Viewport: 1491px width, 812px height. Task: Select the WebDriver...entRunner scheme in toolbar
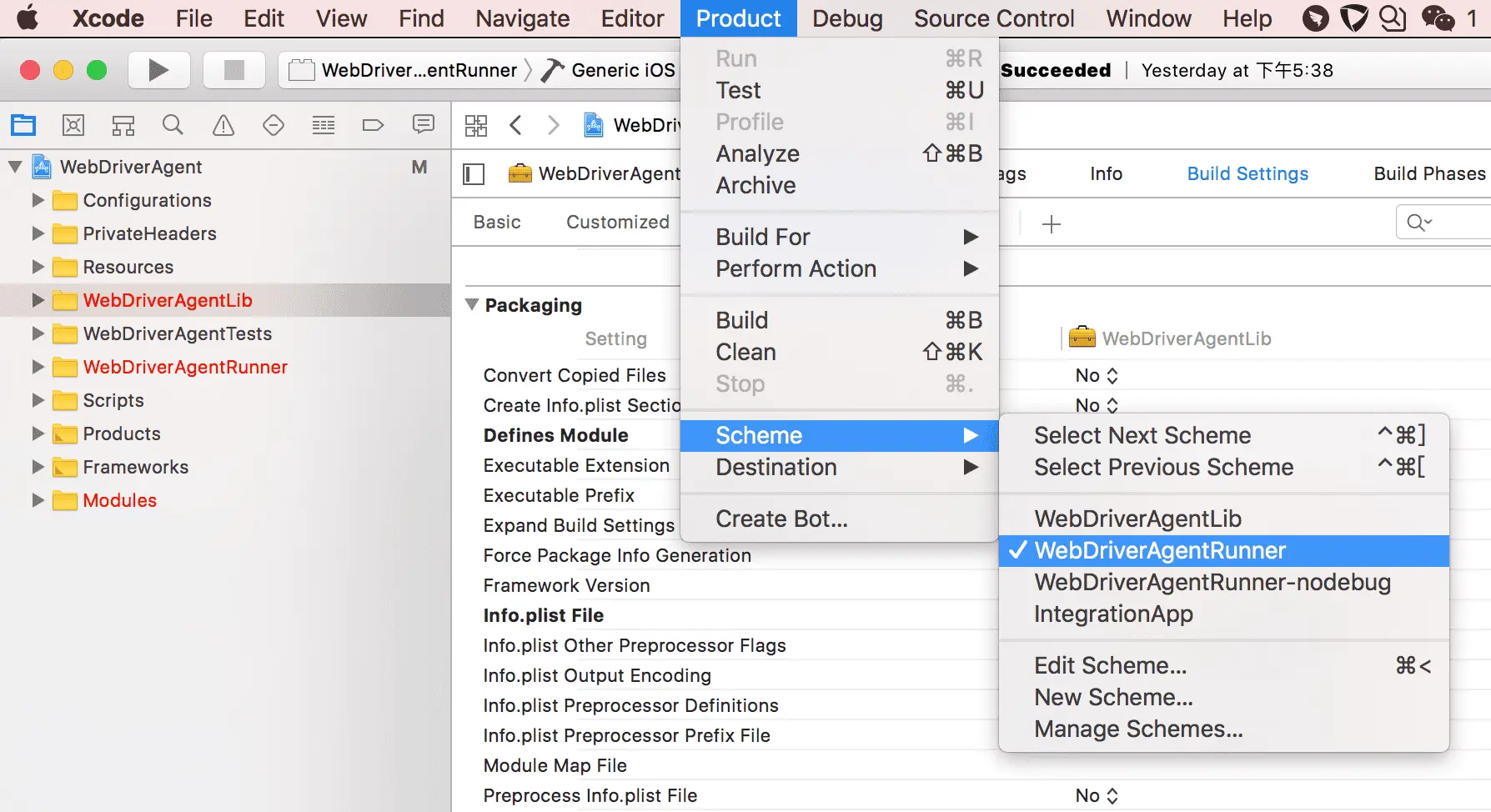click(x=403, y=70)
